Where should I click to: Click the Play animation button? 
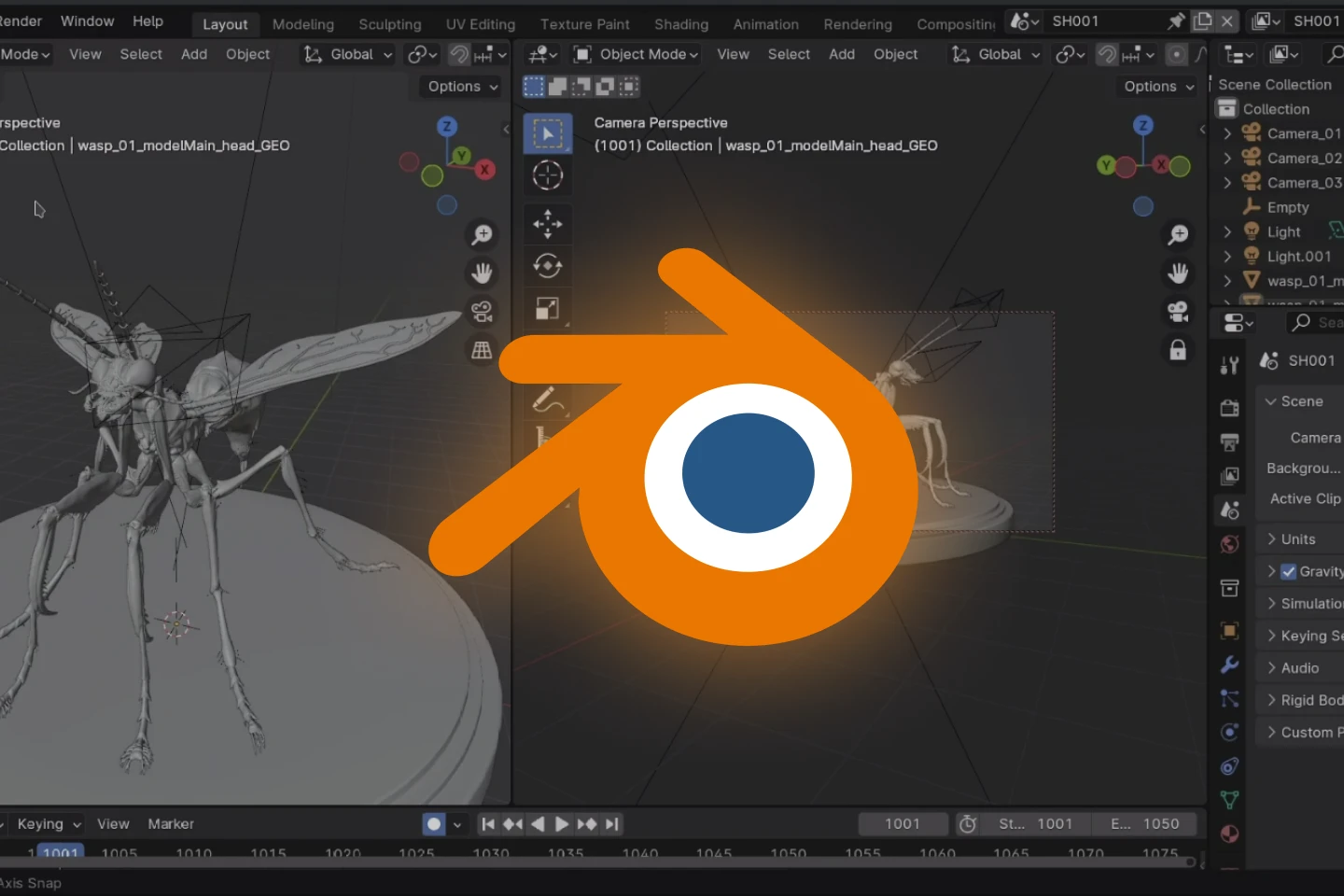pos(562,824)
